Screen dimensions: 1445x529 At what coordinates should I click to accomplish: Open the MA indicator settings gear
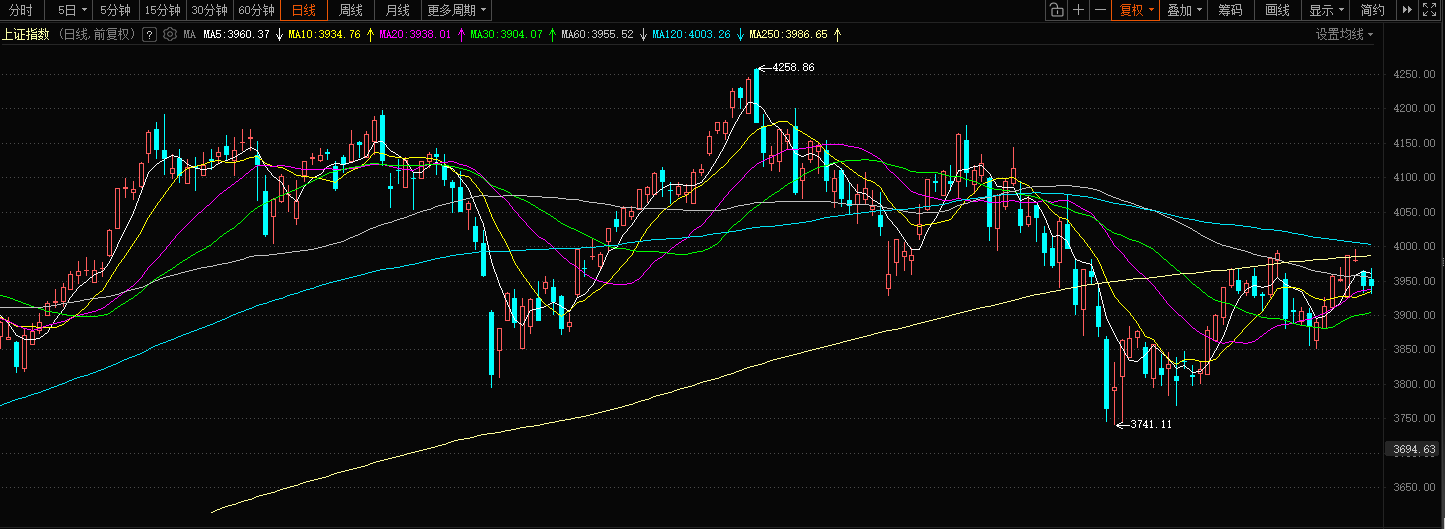(170, 34)
